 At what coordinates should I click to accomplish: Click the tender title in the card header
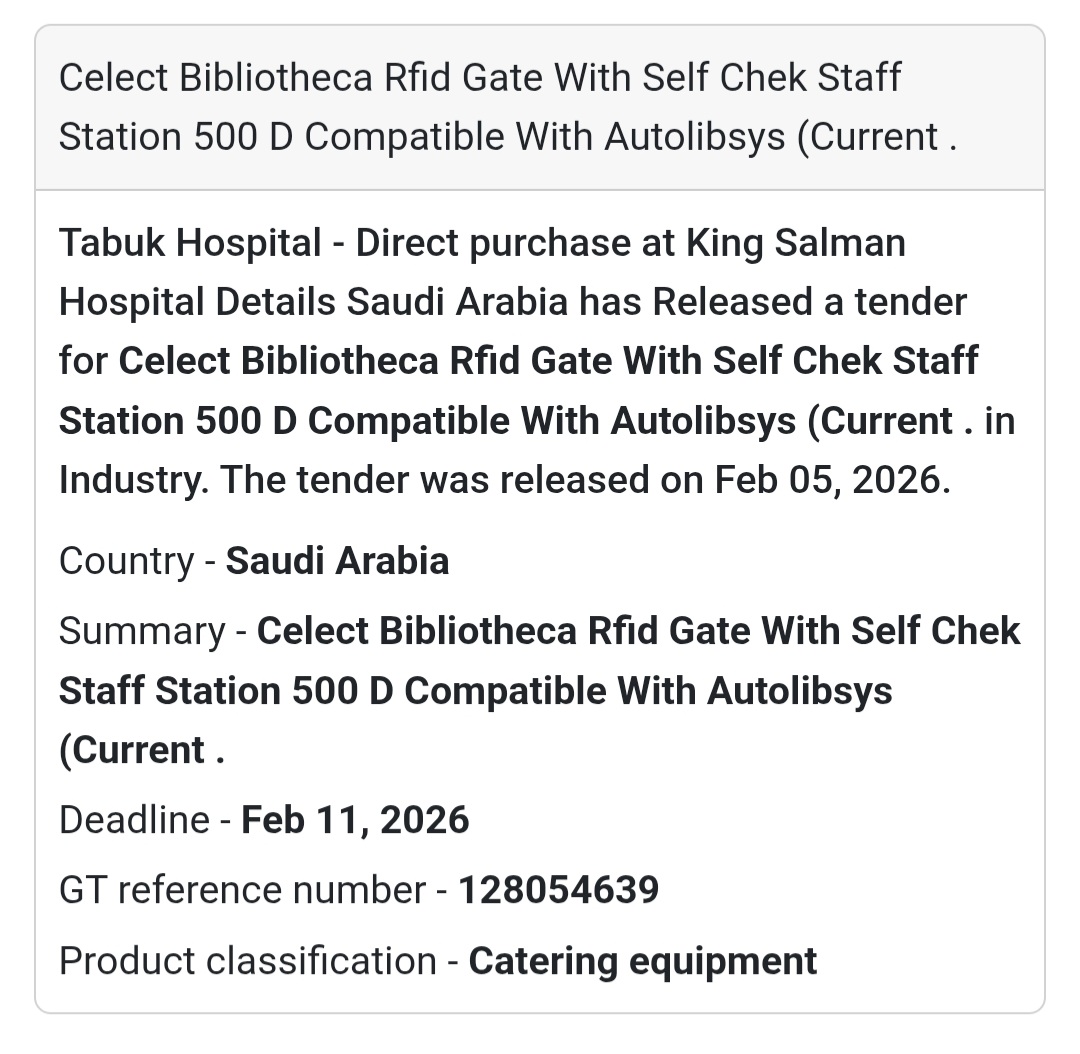click(x=480, y=107)
